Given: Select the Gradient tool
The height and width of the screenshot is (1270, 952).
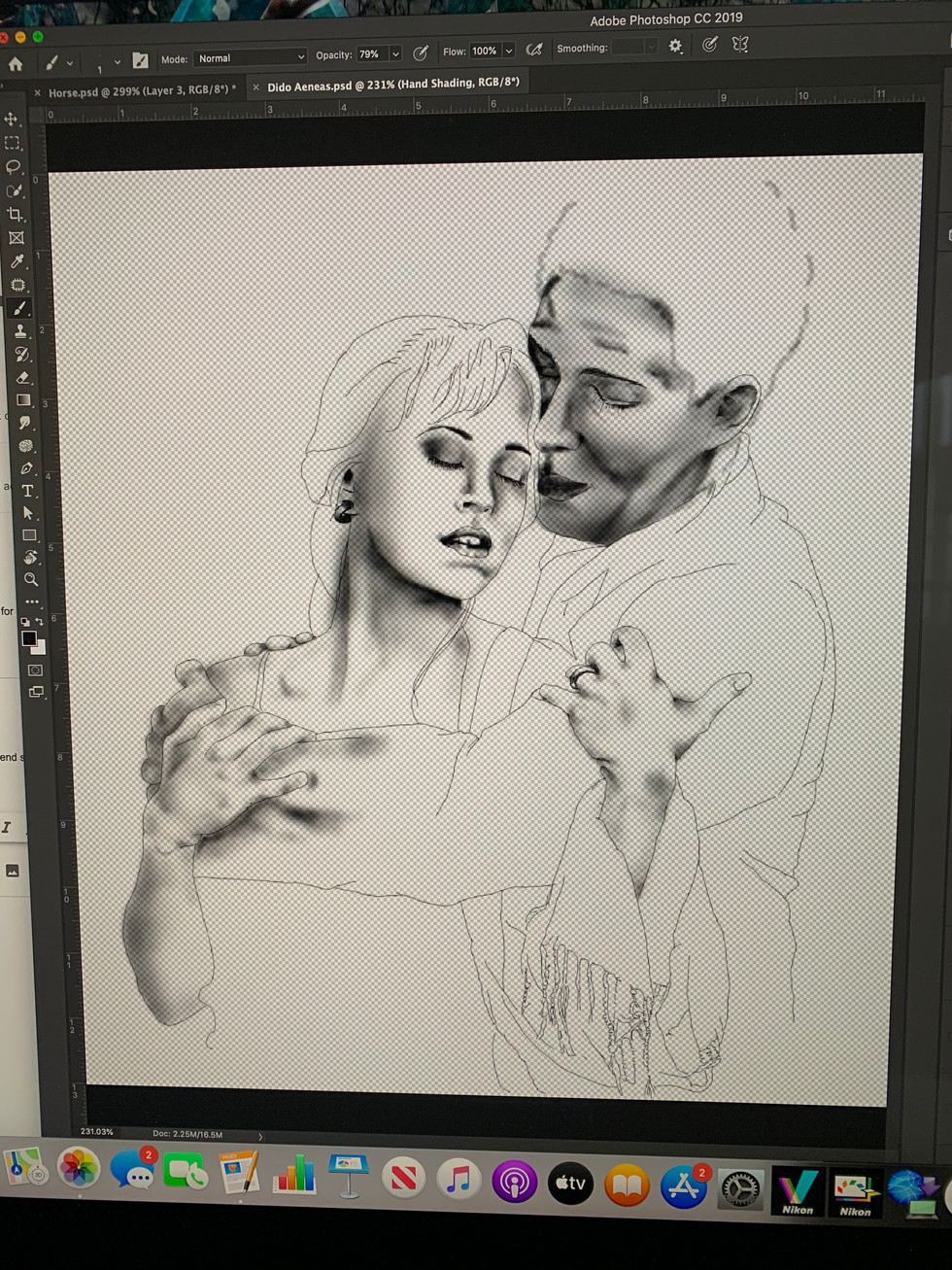Looking at the screenshot, I should pyautogui.click(x=23, y=400).
